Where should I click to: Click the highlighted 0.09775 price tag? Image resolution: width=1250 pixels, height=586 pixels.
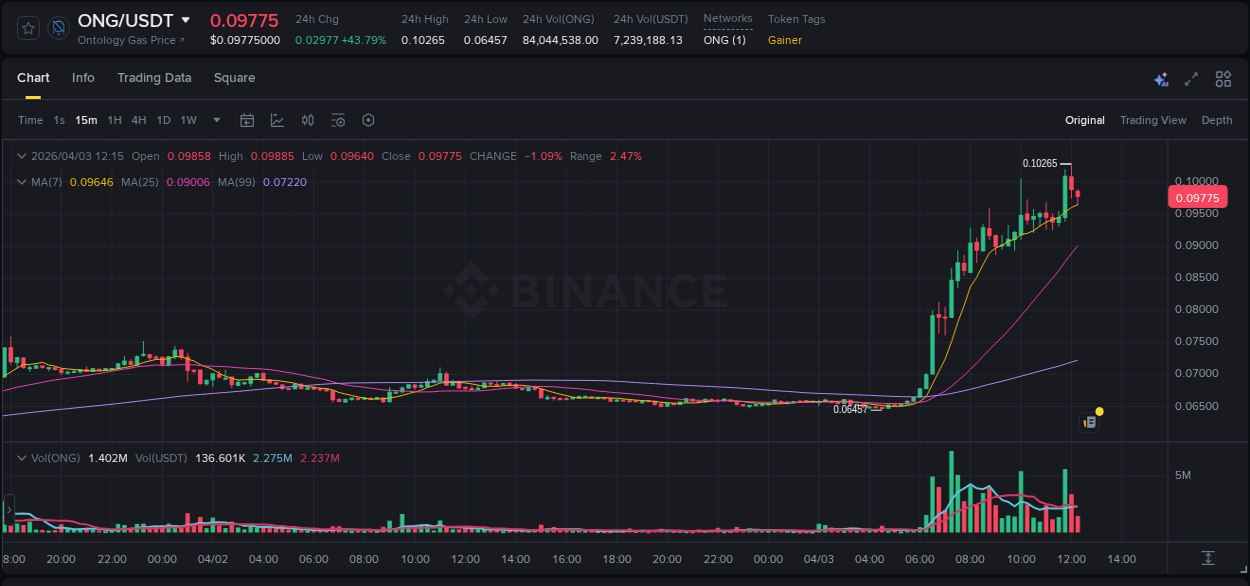click(1197, 197)
